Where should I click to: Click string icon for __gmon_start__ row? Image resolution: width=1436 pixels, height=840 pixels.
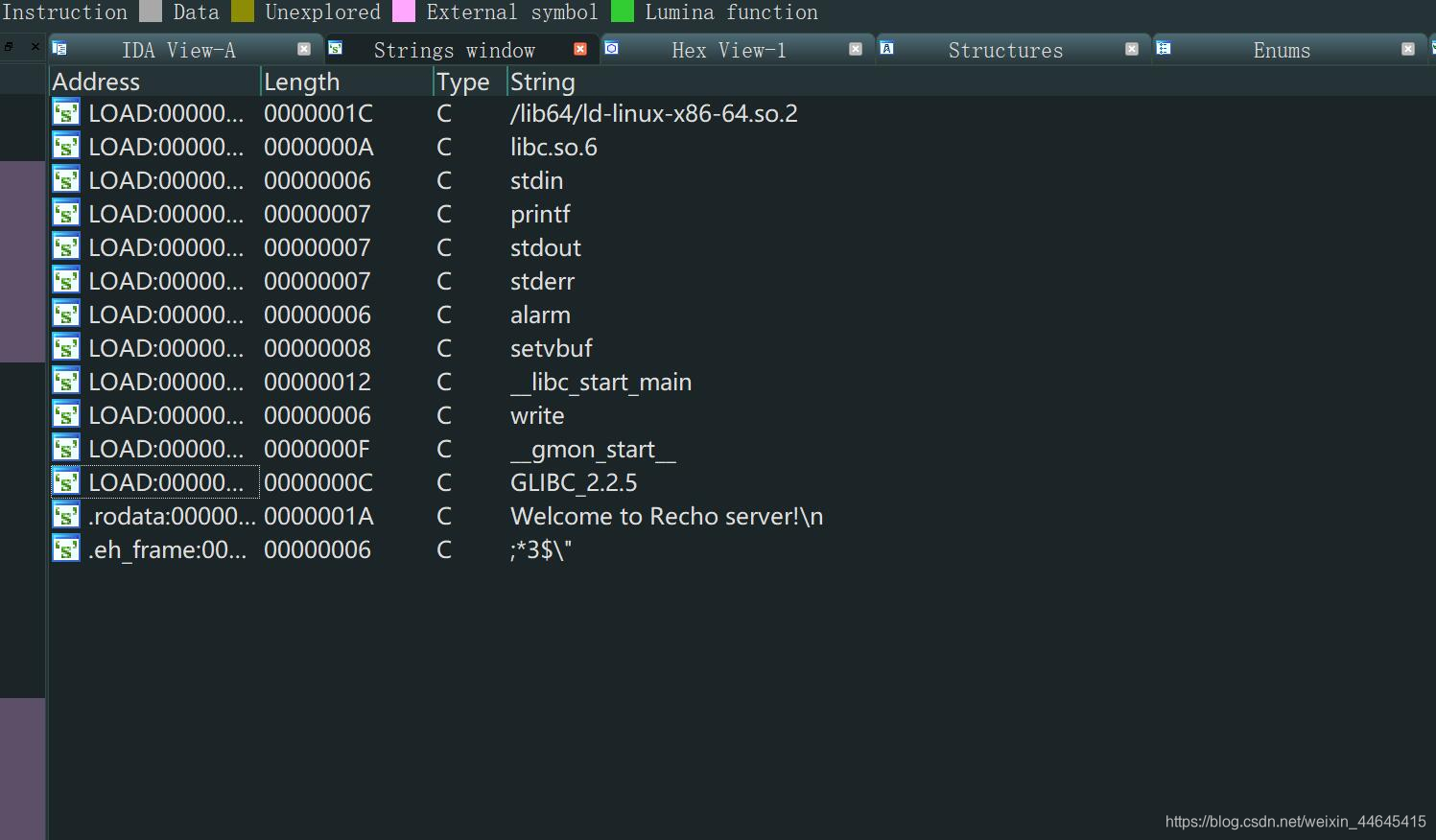[x=66, y=449]
